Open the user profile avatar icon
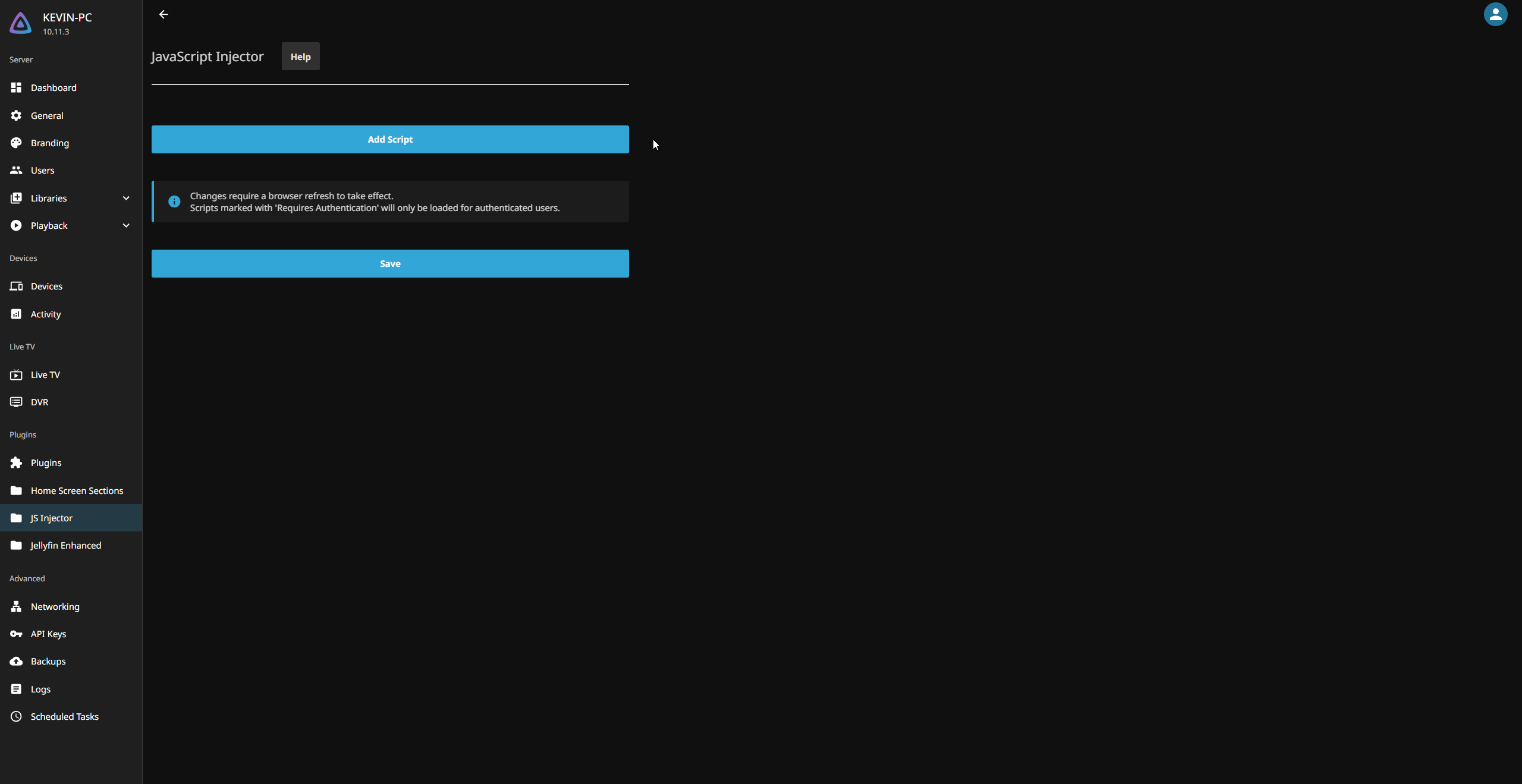Viewport: 1522px width, 784px height. 1495,14
